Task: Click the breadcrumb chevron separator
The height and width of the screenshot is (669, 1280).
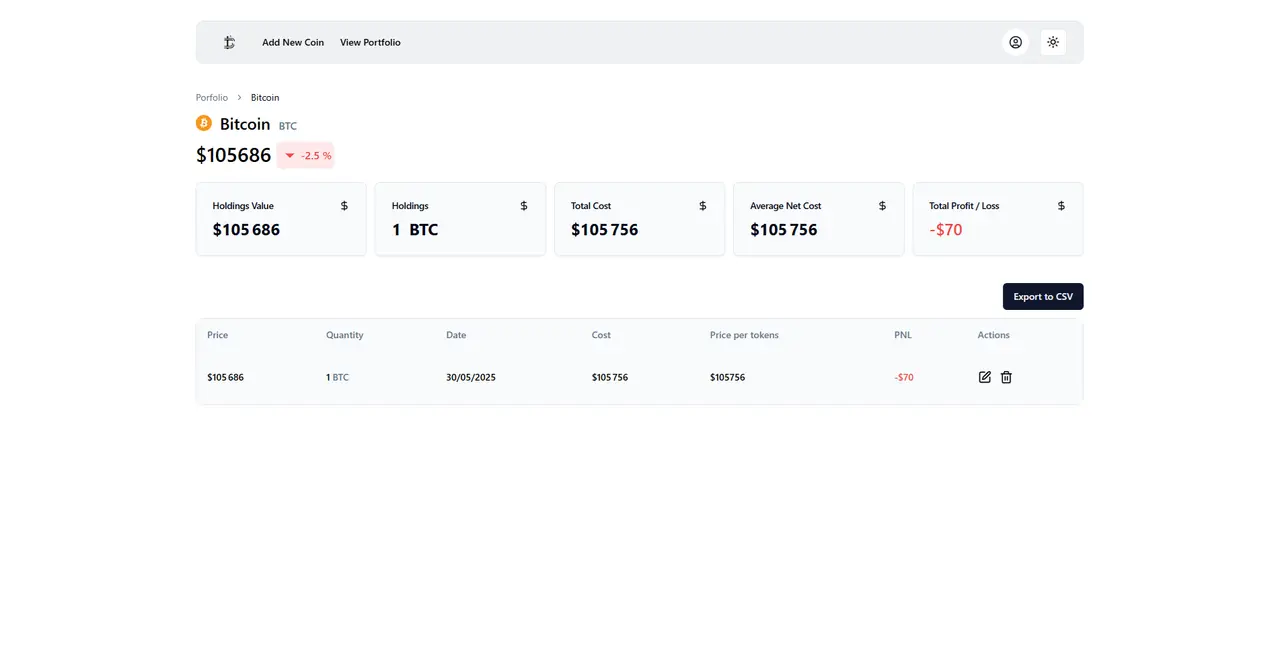Action: tap(239, 97)
